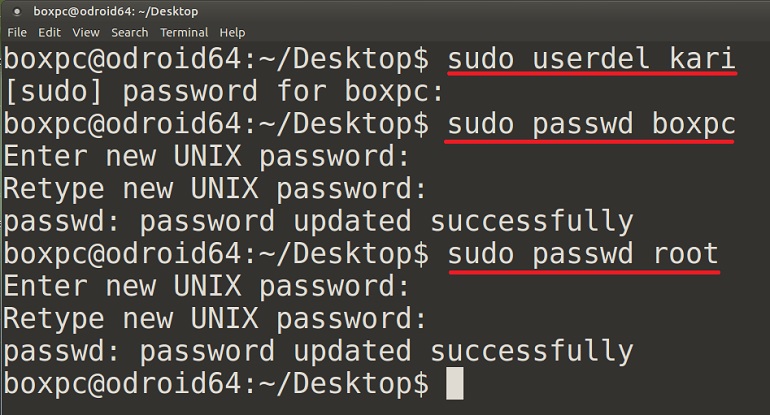Screen dimensions: 770x415
Task: Open the Search menu
Action: coord(130,32)
